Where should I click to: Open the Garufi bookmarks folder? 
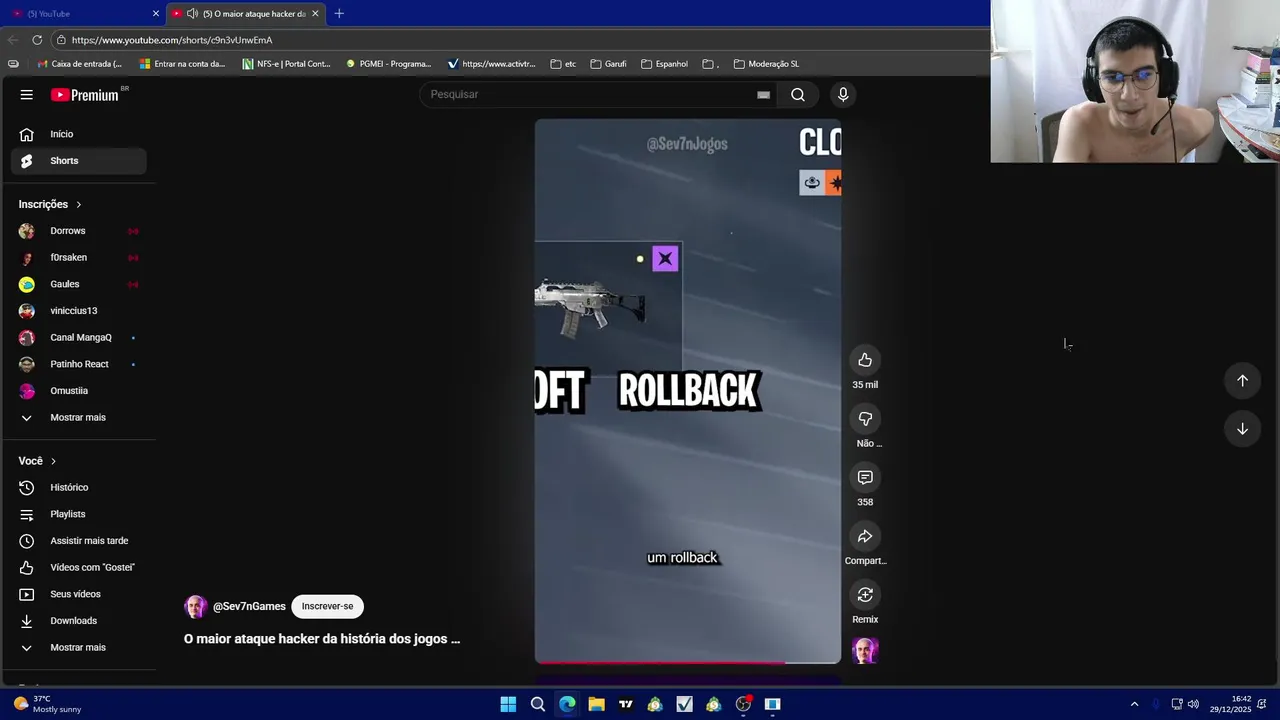[x=608, y=64]
